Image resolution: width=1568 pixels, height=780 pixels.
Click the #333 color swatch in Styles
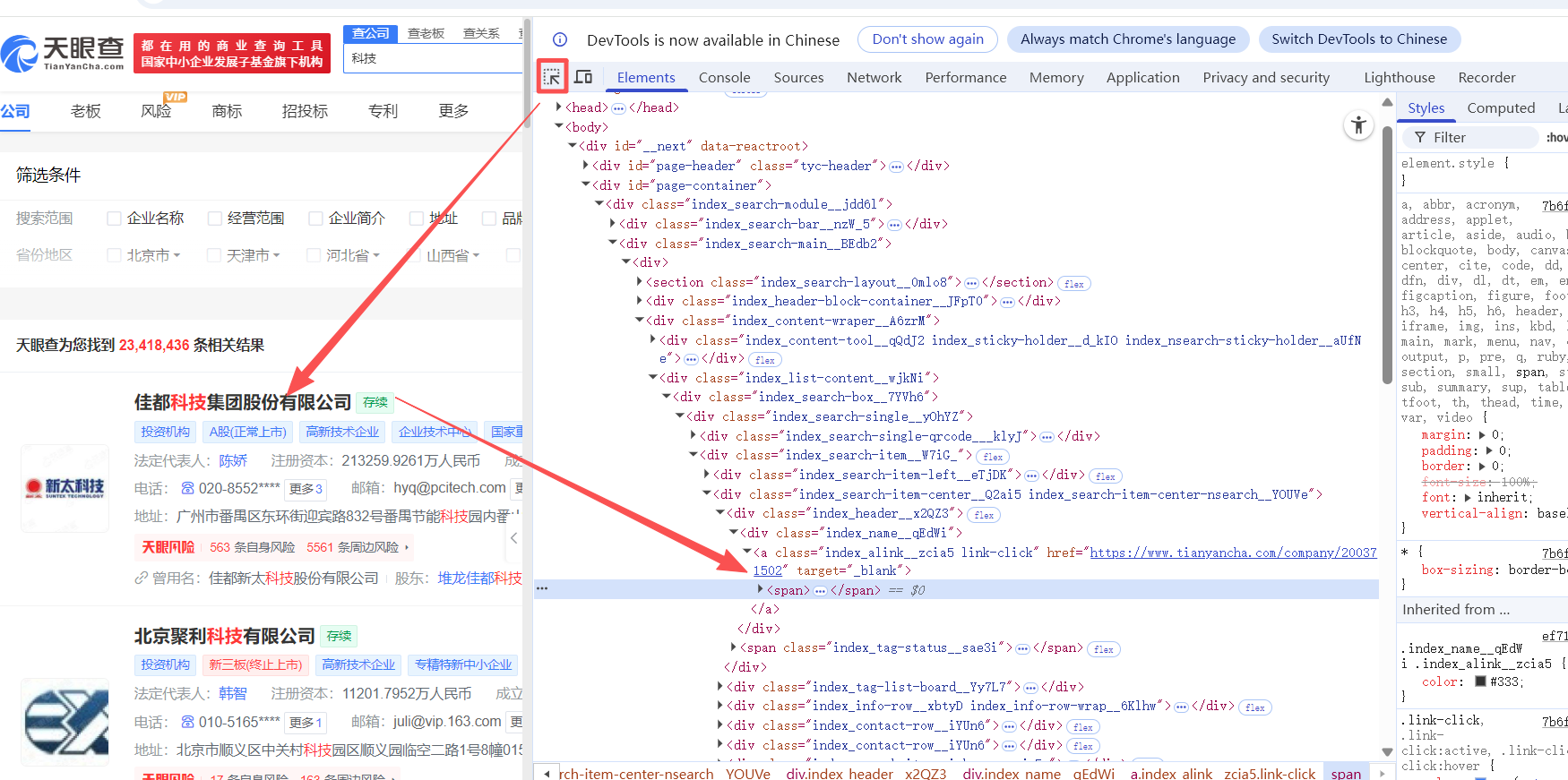point(1480,681)
